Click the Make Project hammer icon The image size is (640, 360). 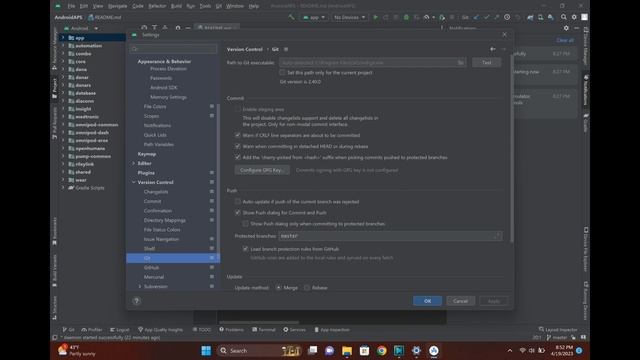tap(291, 17)
